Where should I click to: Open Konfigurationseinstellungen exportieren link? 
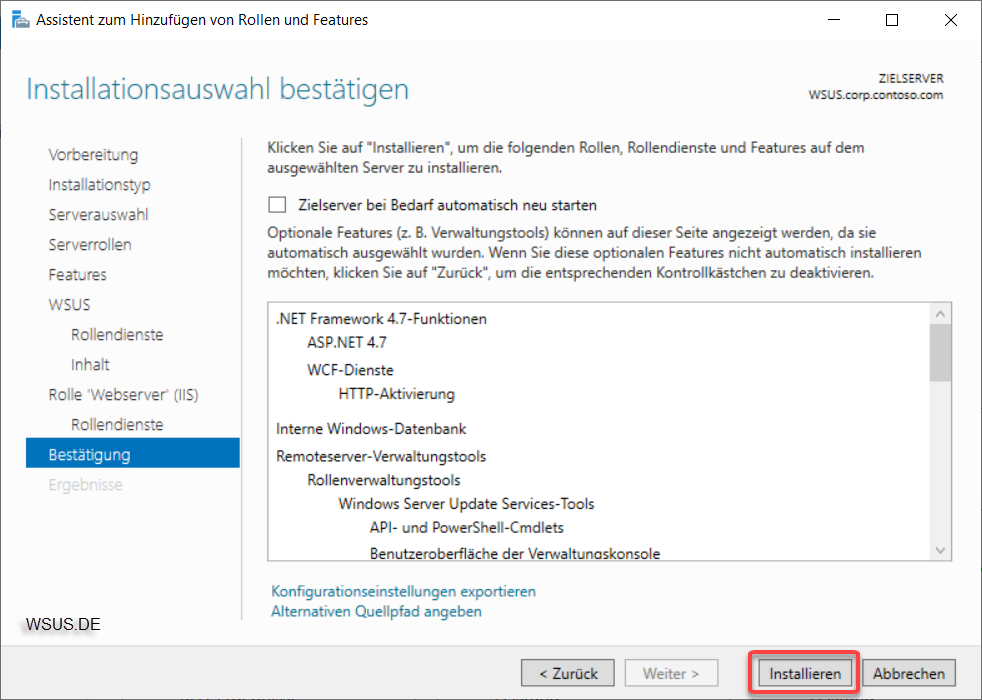pyautogui.click(x=403, y=591)
